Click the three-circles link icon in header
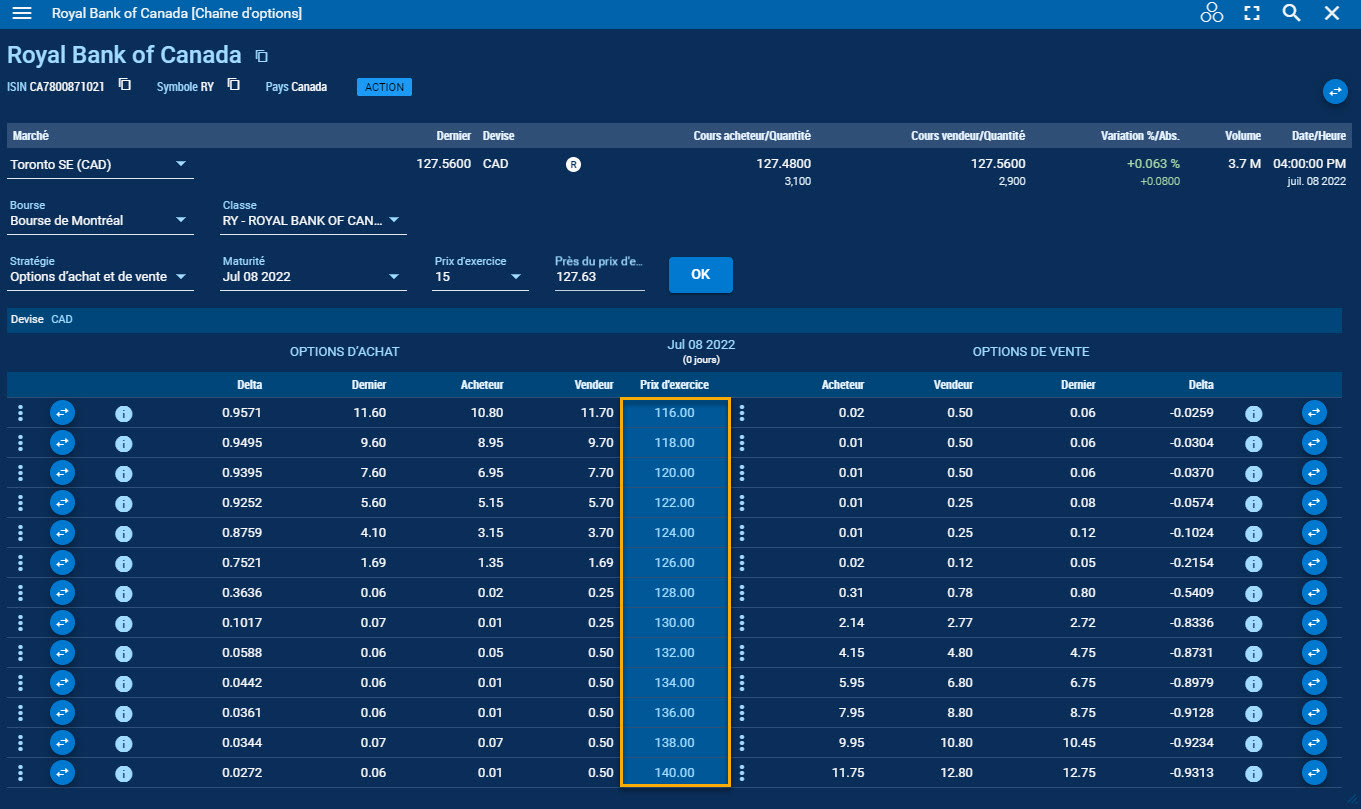This screenshot has height=809, width=1361. [x=1211, y=13]
